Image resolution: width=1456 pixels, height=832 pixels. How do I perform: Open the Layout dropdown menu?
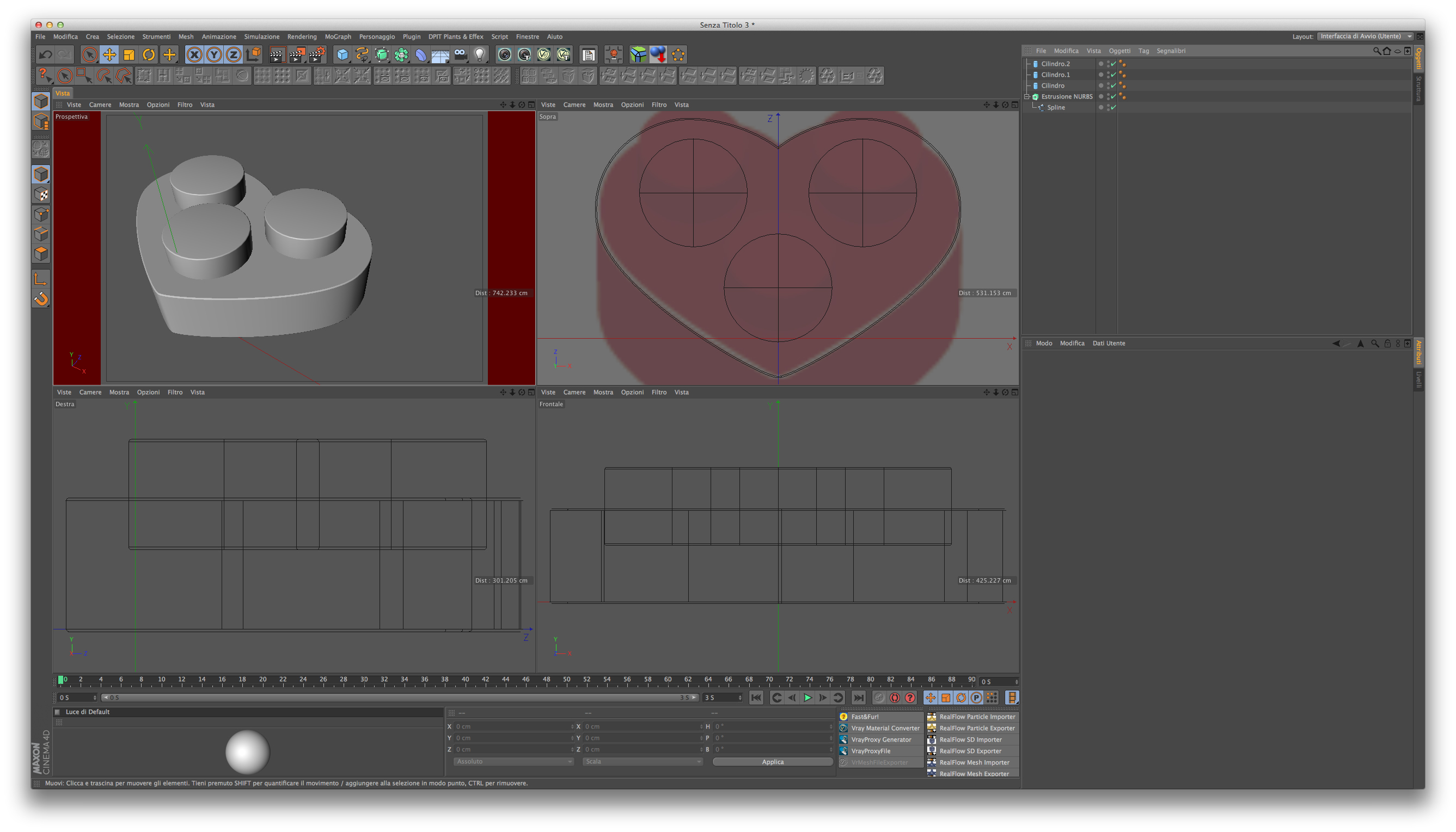[1366, 36]
